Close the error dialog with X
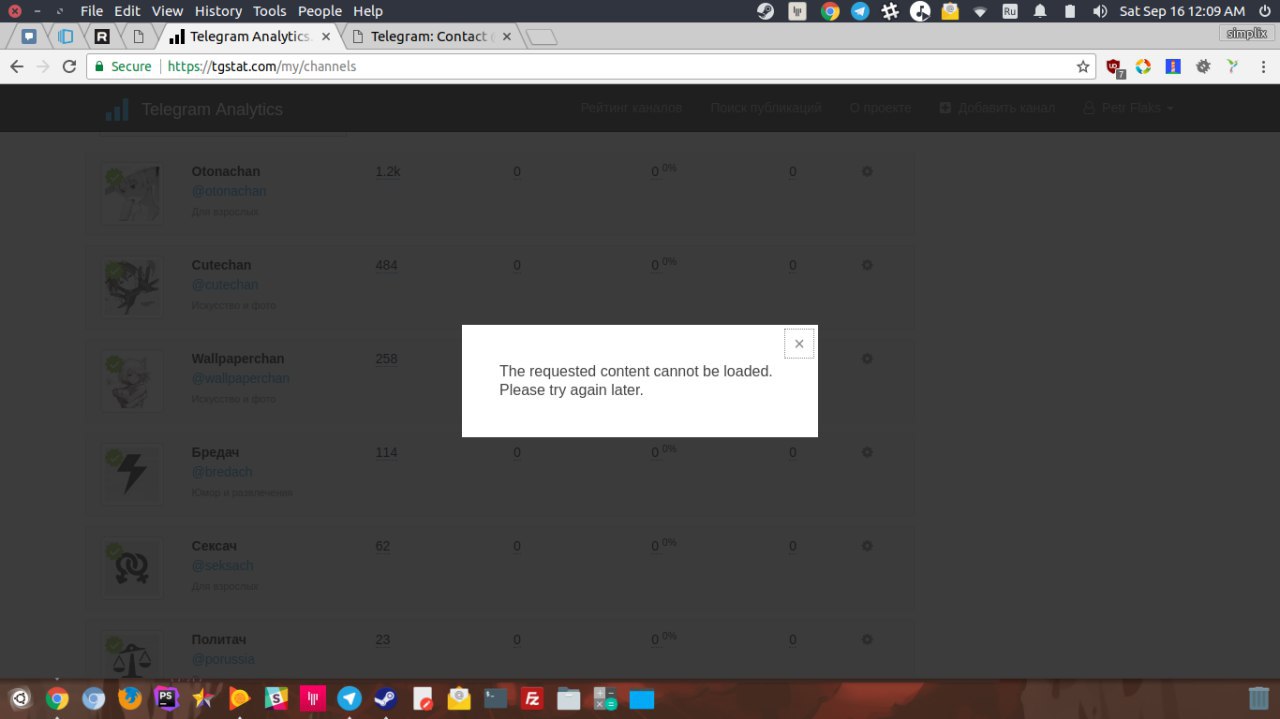This screenshot has height=719, width=1280. pos(799,344)
